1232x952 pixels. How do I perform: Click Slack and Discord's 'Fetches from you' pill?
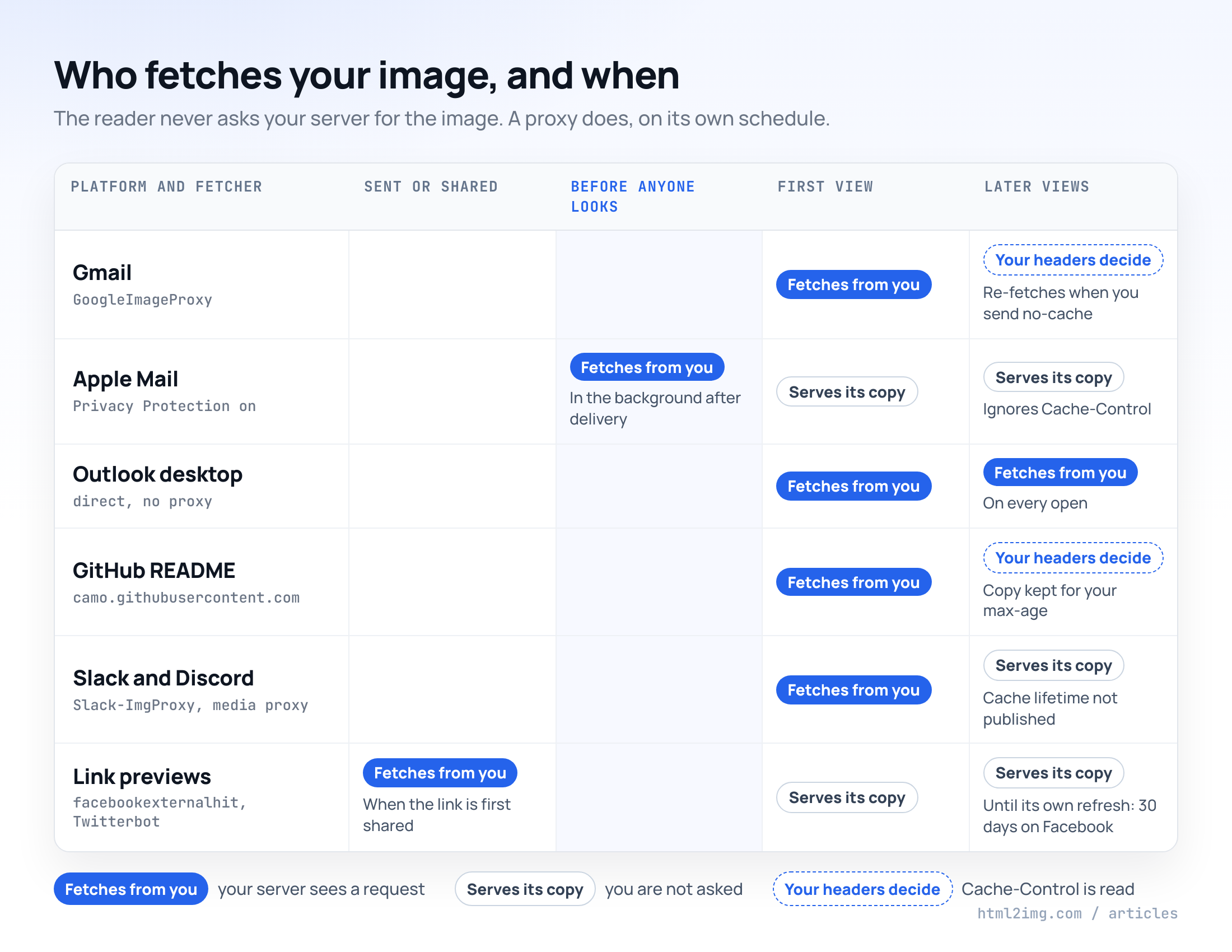pyautogui.click(x=853, y=690)
